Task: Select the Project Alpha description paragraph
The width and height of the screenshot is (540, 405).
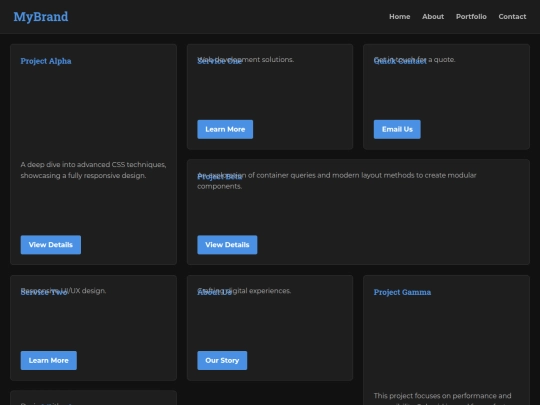Action: (x=93, y=170)
